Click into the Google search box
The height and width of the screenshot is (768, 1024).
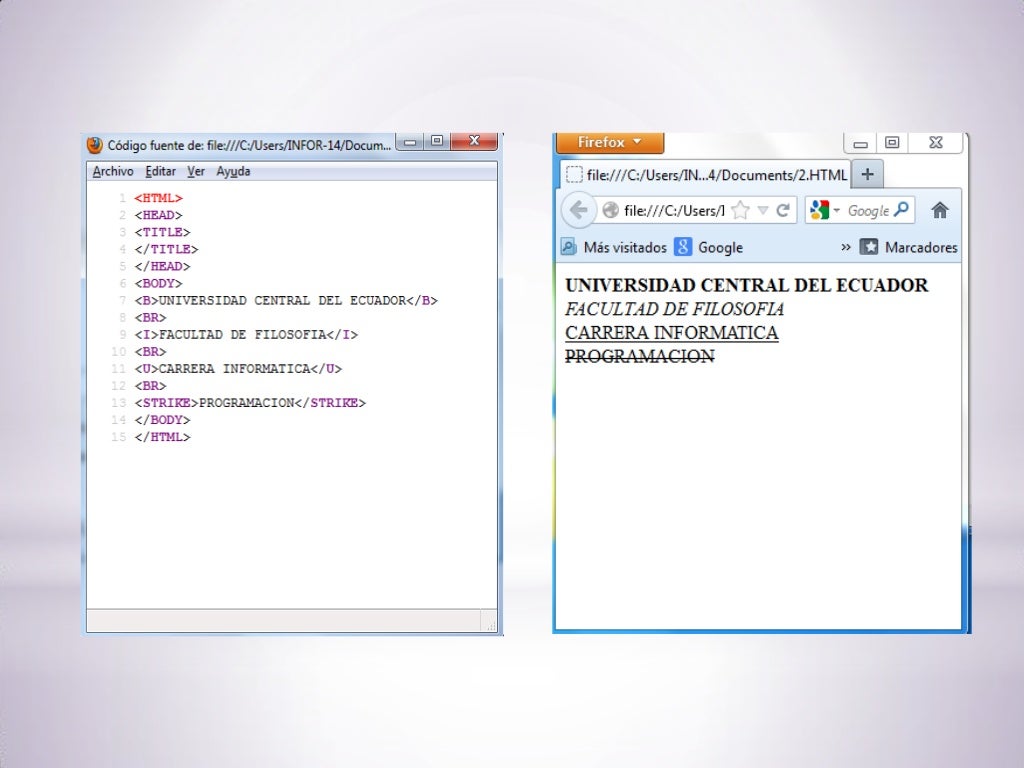pos(868,210)
